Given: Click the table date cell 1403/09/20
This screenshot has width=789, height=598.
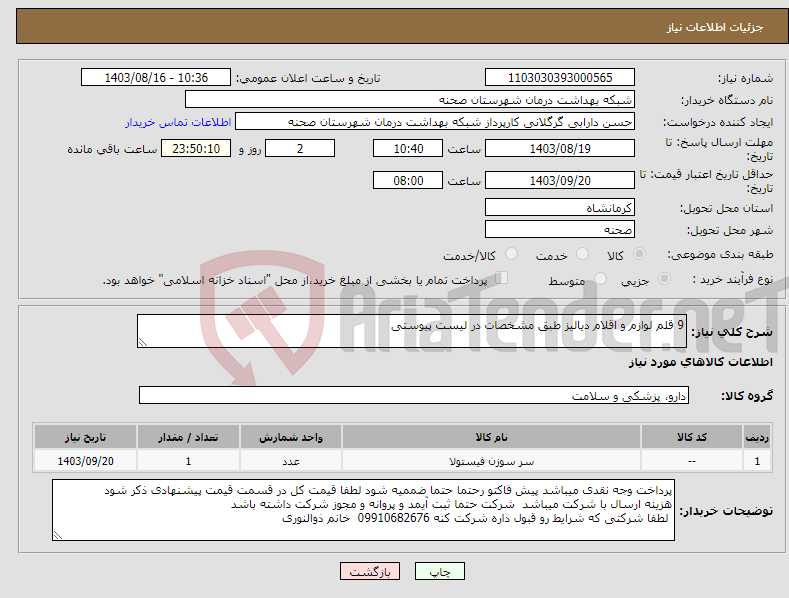Looking at the screenshot, I should tap(86, 461).
